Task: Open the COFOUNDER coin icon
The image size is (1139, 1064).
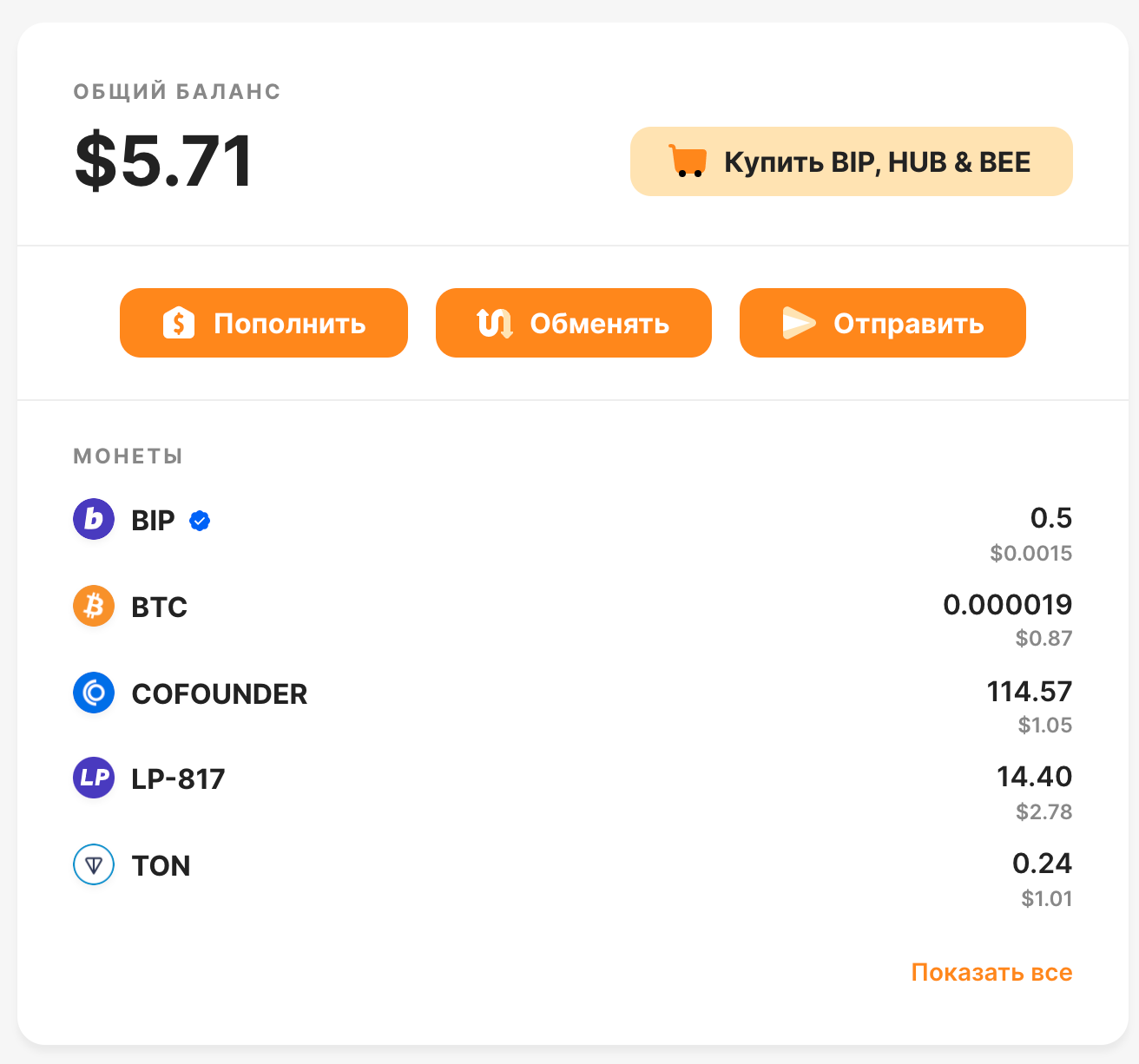Action: pos(93,693)
